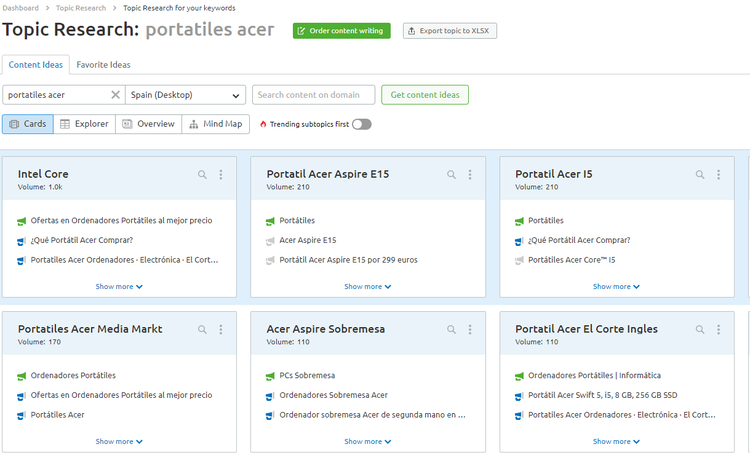Open three-dot menu on Portatil Acer I5 card
This screenshot has width=750, height=463.
[x=718, y=175]
